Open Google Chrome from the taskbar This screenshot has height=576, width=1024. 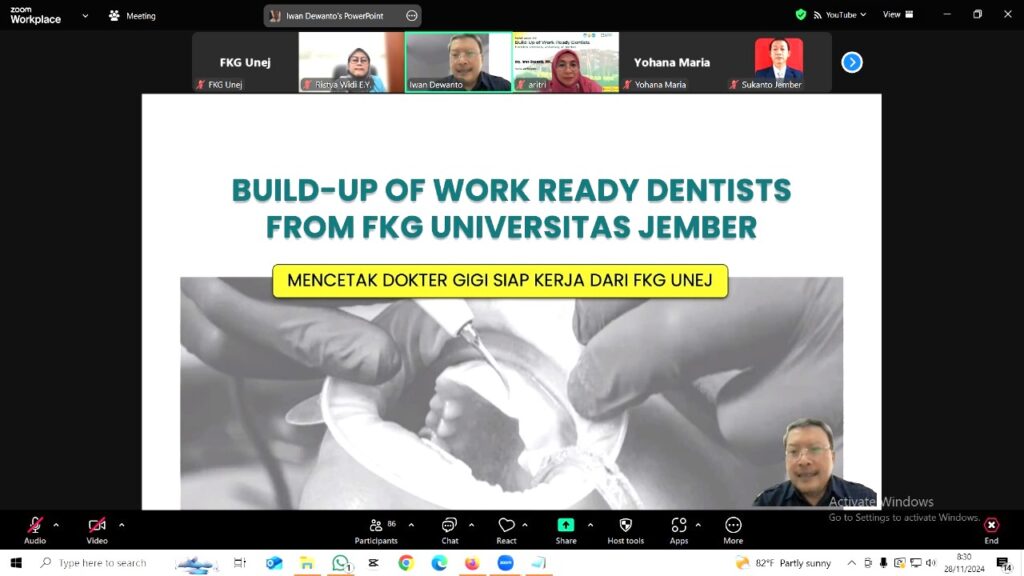pyautogui.click(x=406, y=563)
